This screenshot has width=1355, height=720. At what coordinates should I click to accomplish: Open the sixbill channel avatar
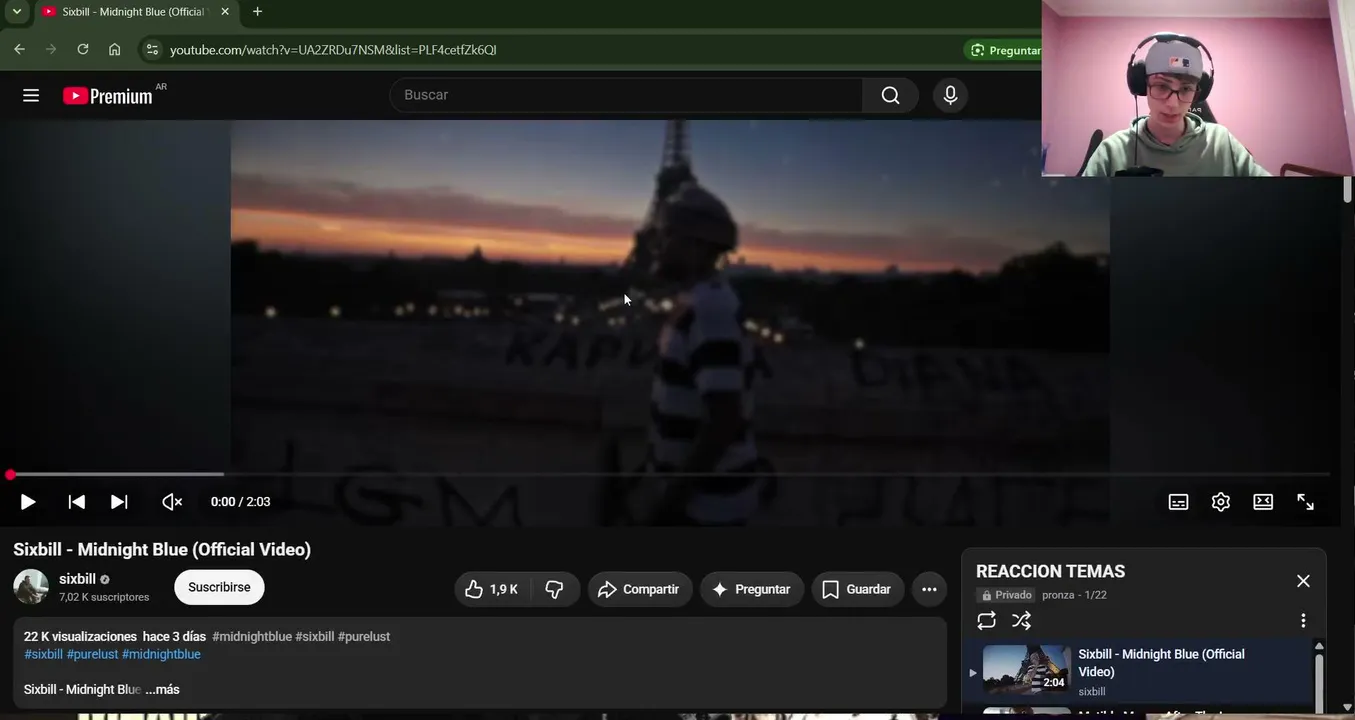tap(31, 587)
